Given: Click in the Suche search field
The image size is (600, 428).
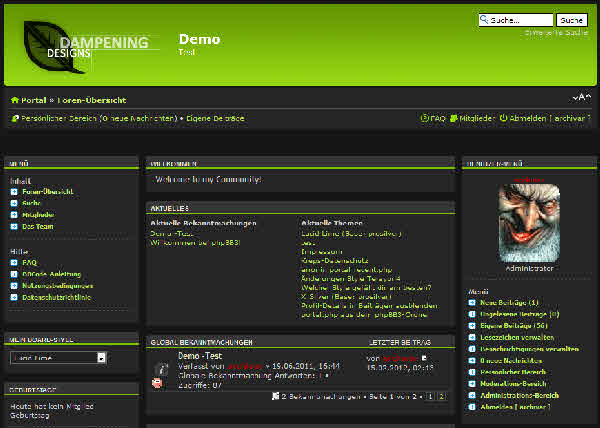Looking at the screenshot, I should pos(515,20).
